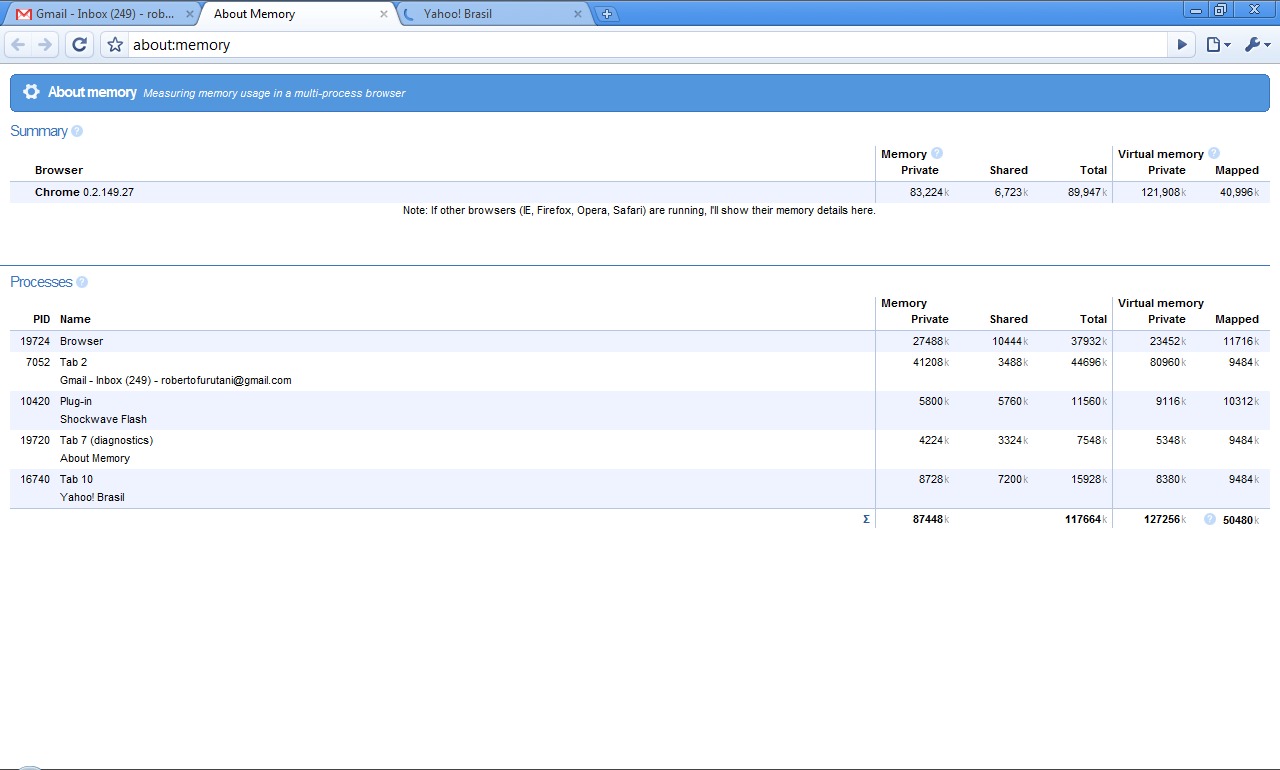Image resolution: width=1280 pixels, height=770 pixels.
Task: Click the Yahoo! Brasil process description
Action: click(x=92, y=497)
